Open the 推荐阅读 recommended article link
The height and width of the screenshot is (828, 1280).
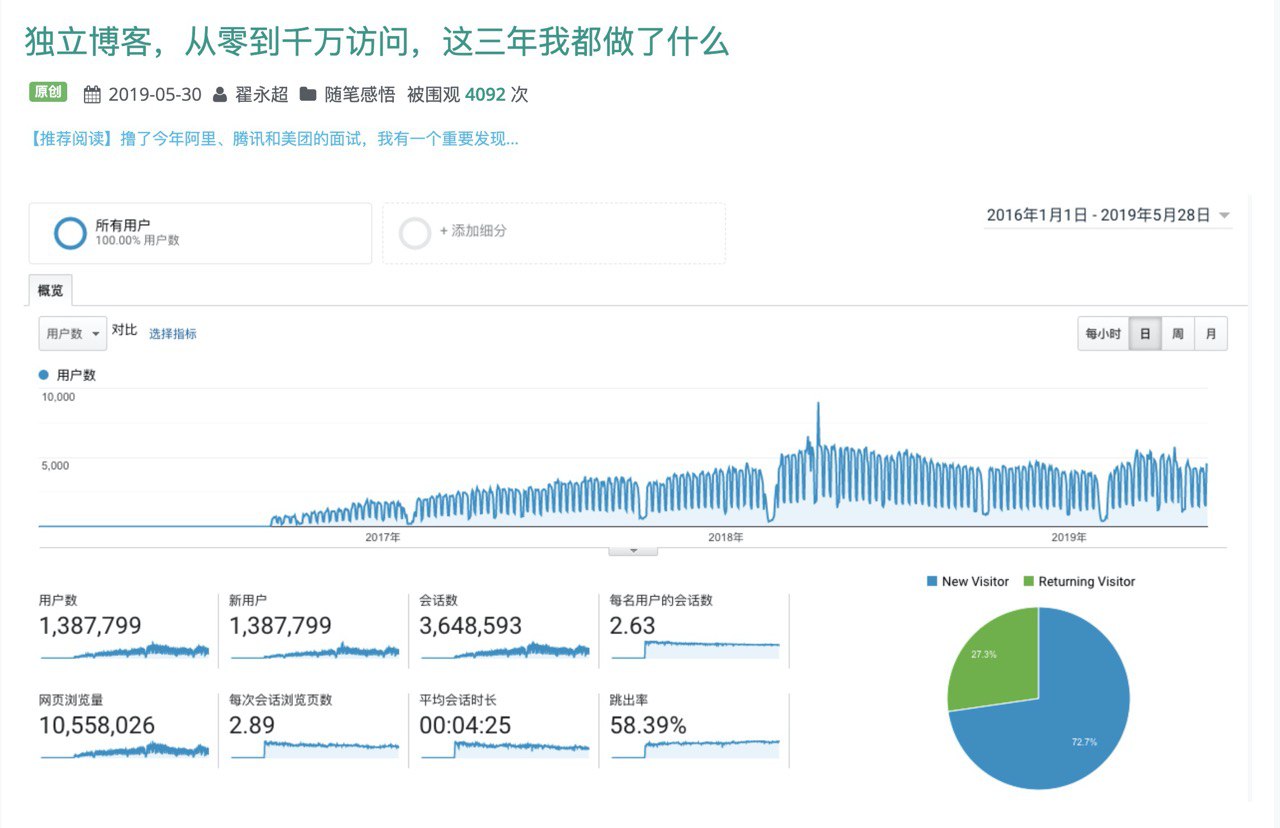tap(275, 139)
